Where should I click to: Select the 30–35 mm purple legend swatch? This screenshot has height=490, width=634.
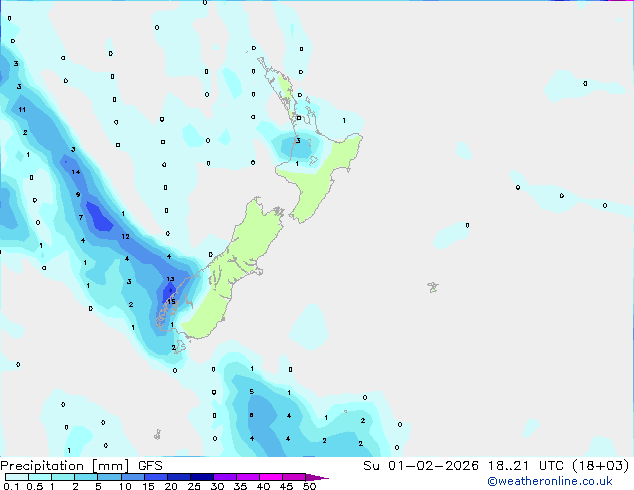click(x=225, y=477)
